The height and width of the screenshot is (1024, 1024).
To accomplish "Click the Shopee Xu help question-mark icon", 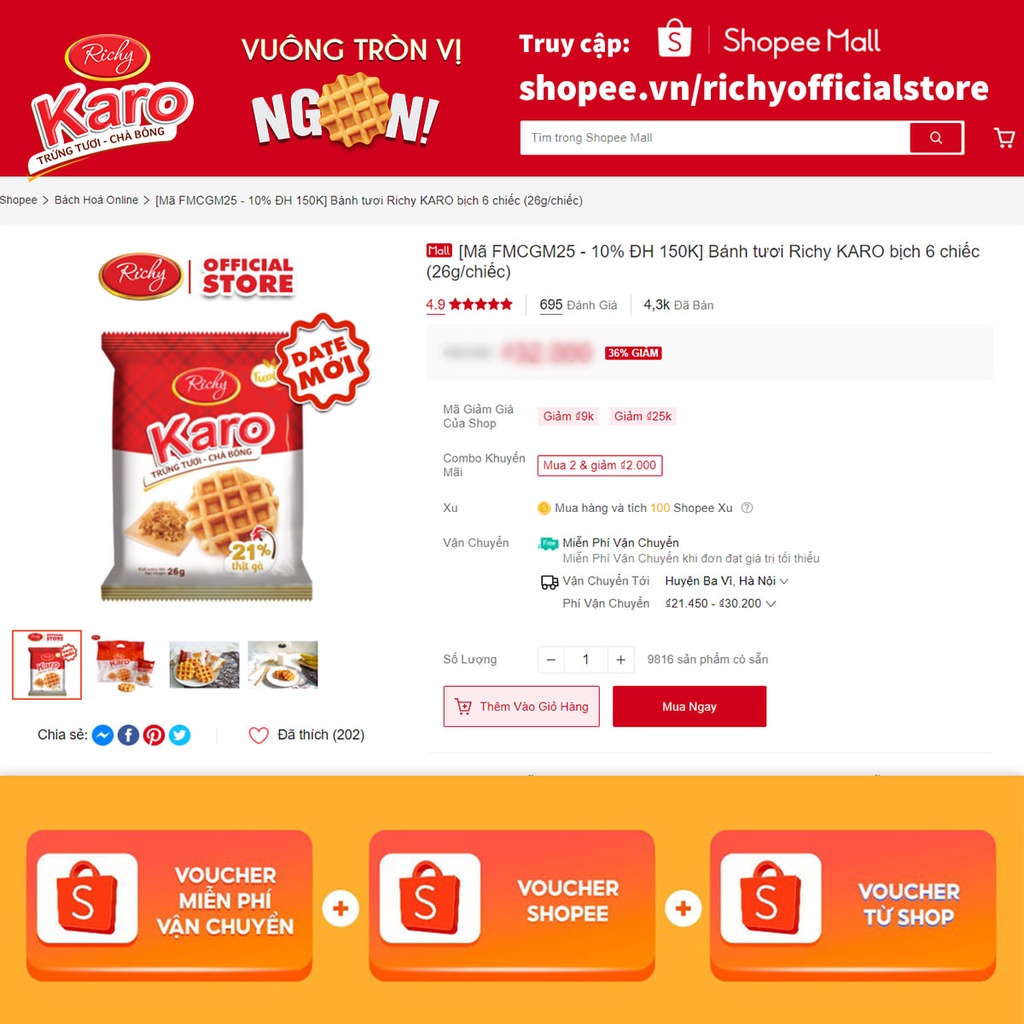I will click(x=747, y=507).
